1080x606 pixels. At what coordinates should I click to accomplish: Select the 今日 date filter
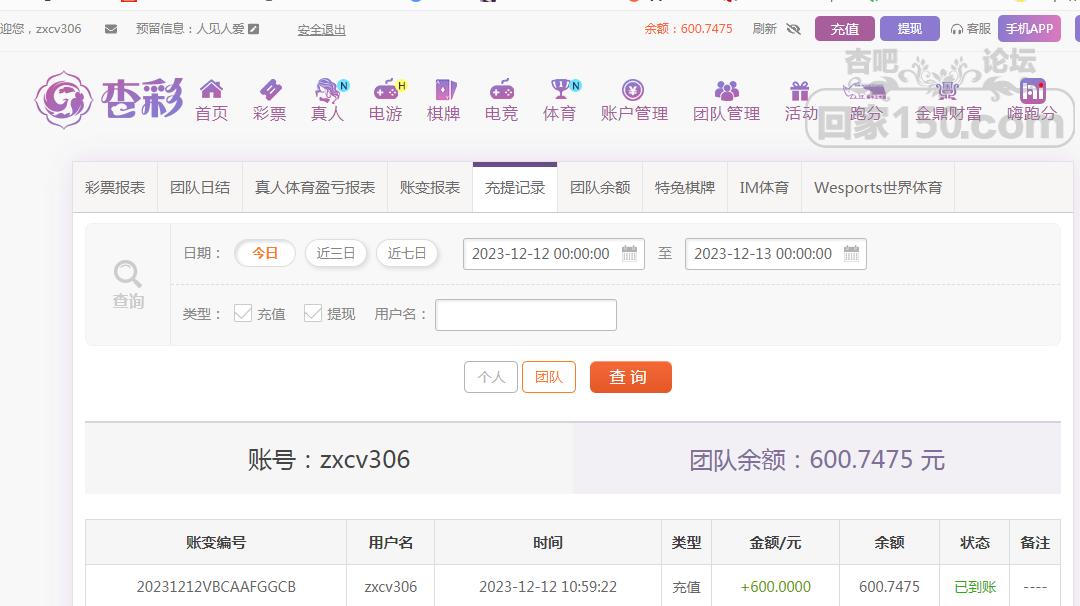(265, 253)
